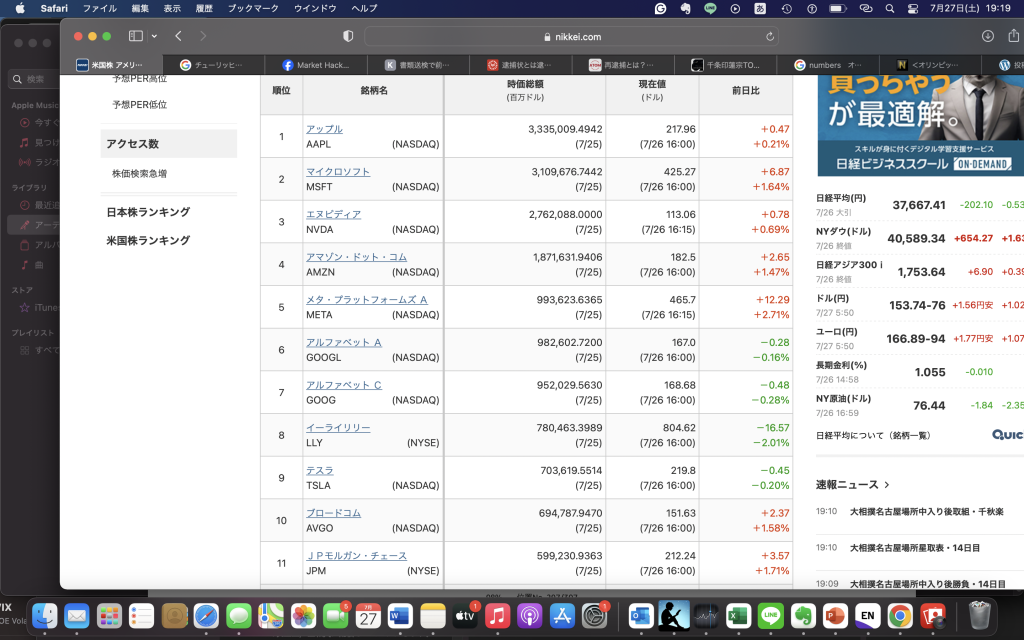1024x640 pixels.
Task: Click the nikkei.com address bar
Action: (x=571, y=36)
